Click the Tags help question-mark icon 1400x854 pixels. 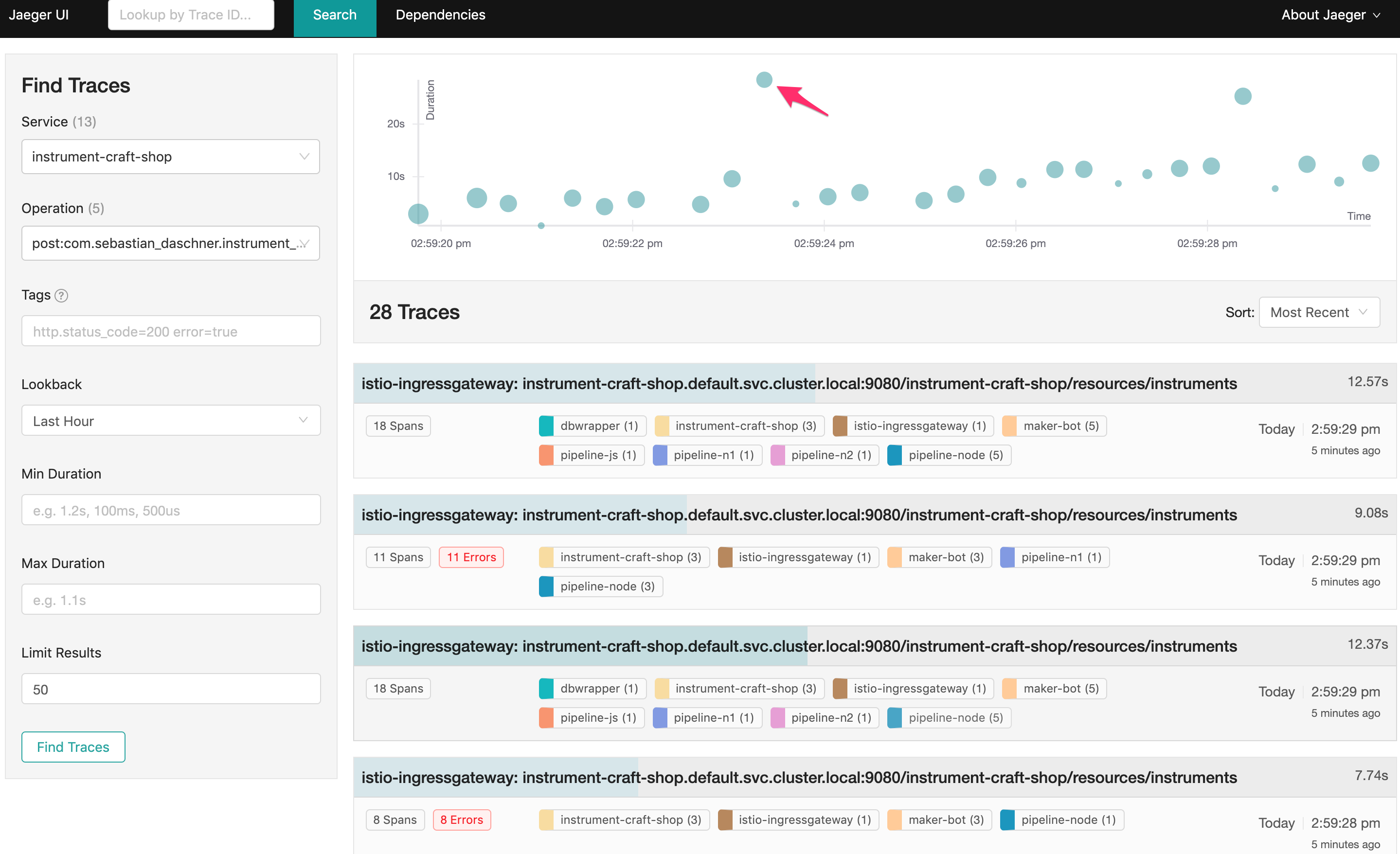[x=61, y=296]
